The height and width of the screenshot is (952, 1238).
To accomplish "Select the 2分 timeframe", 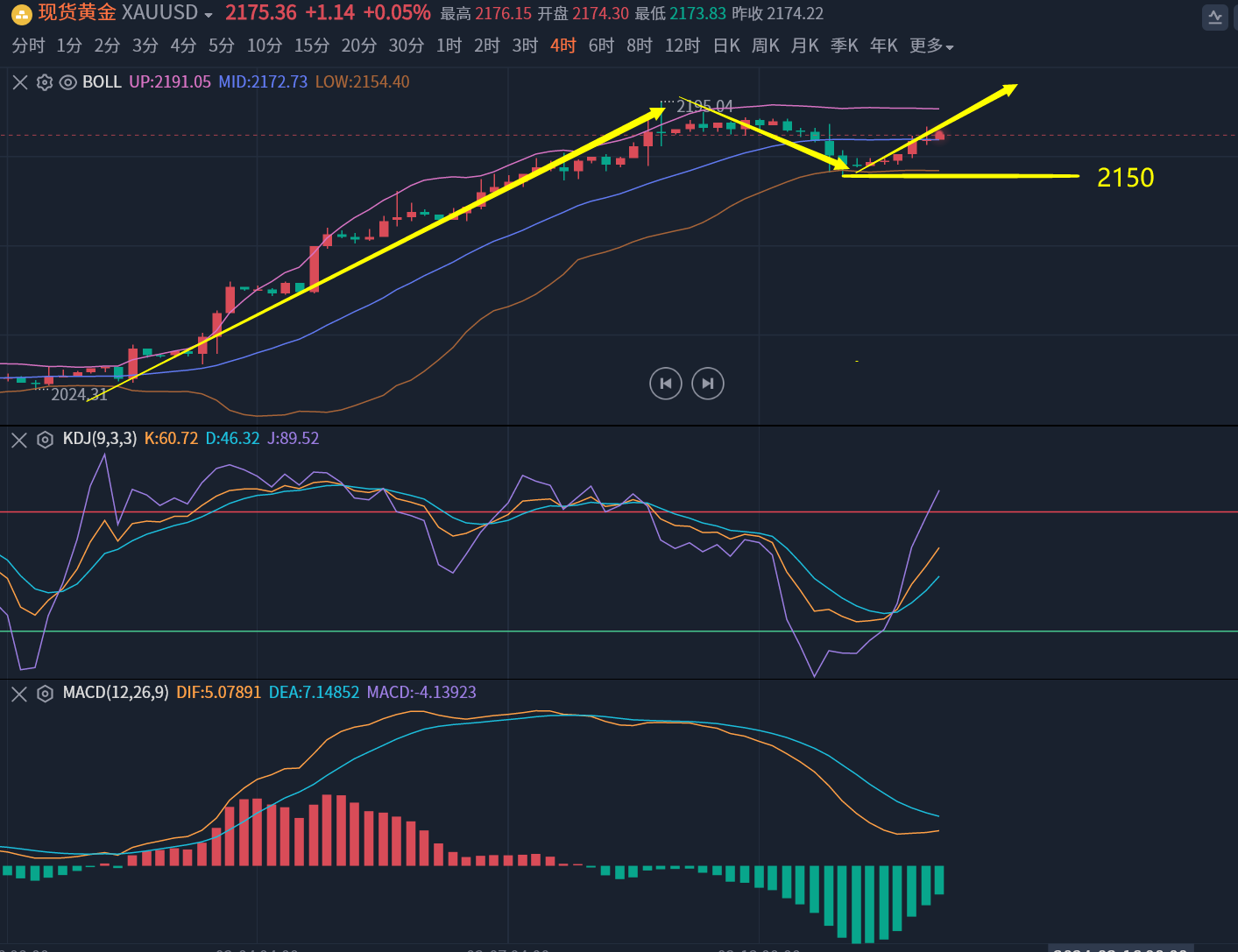I will [x=107, y=46].
